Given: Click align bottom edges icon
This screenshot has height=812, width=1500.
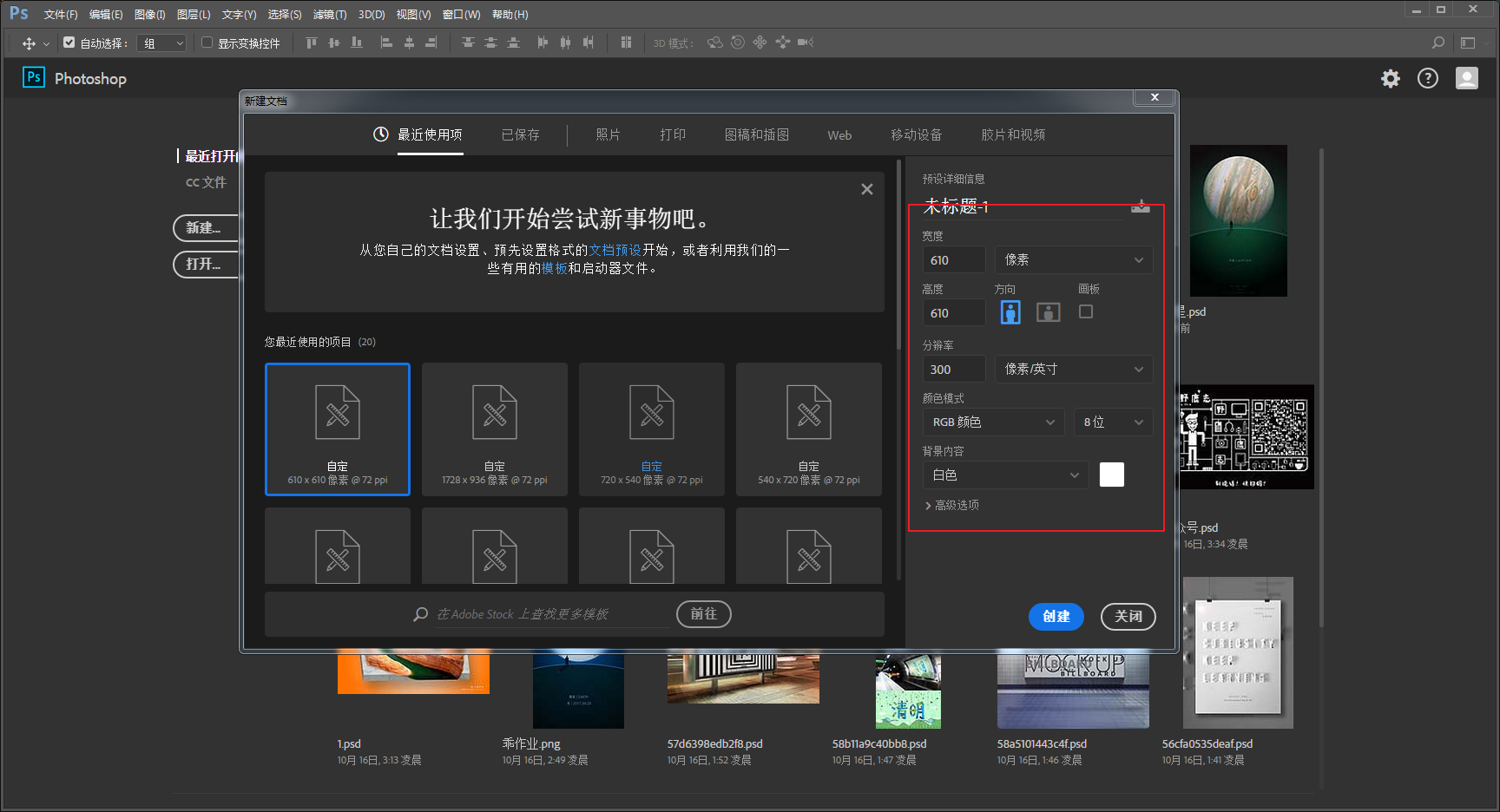Looking at the screenshot, I should [x=357, y=43].
